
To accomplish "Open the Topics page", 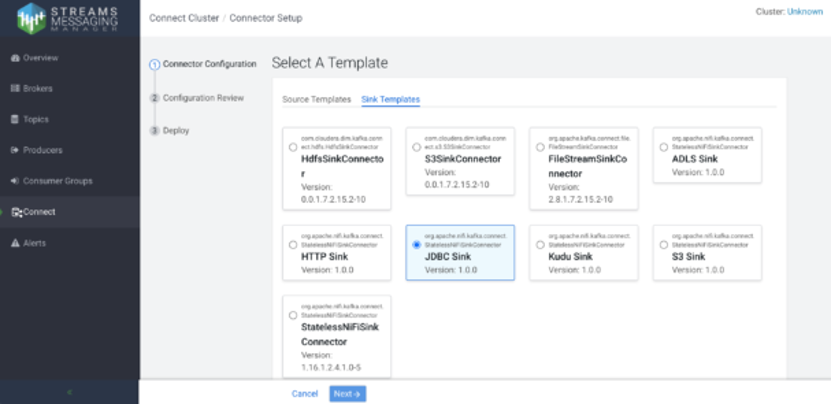I will pyautogui.click(x=36, y=119).
